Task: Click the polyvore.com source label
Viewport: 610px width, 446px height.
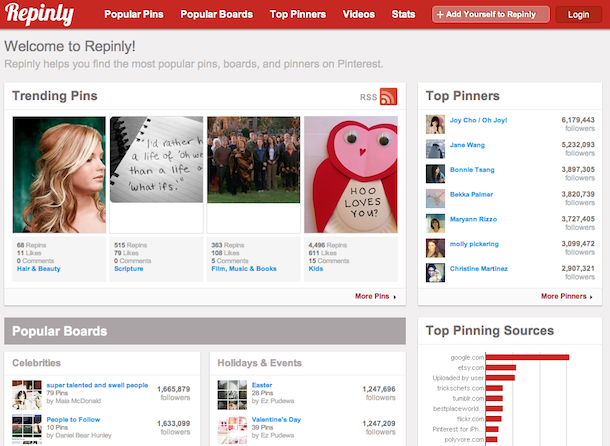Action: (464, 440)
